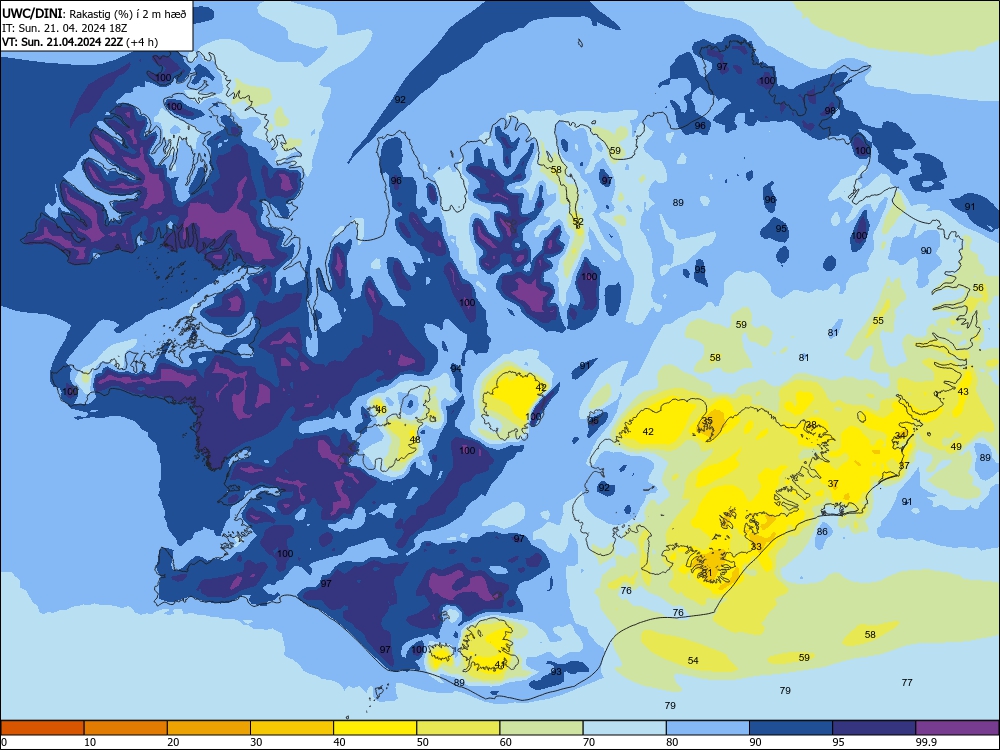Choose the medium blue 90–95 legend swatch
The image size is (1000, 750).
pyautogui.click(x=791, y=728)
